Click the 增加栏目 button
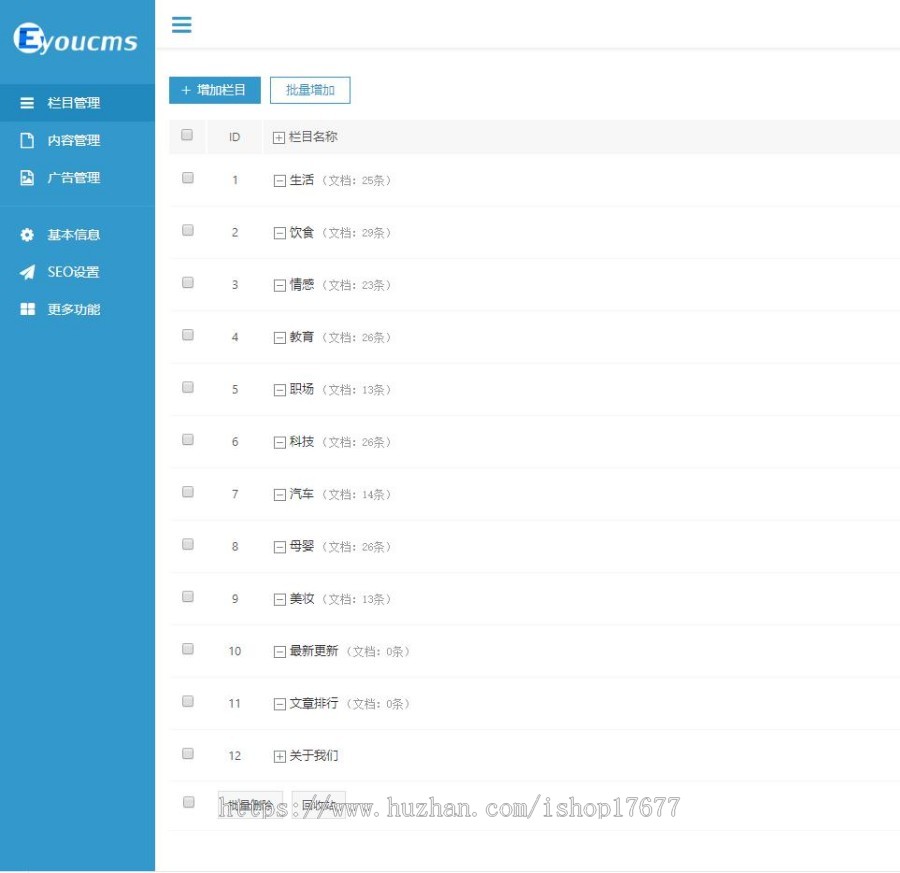Viewport: 900px width, 873px height. (215, 90)
